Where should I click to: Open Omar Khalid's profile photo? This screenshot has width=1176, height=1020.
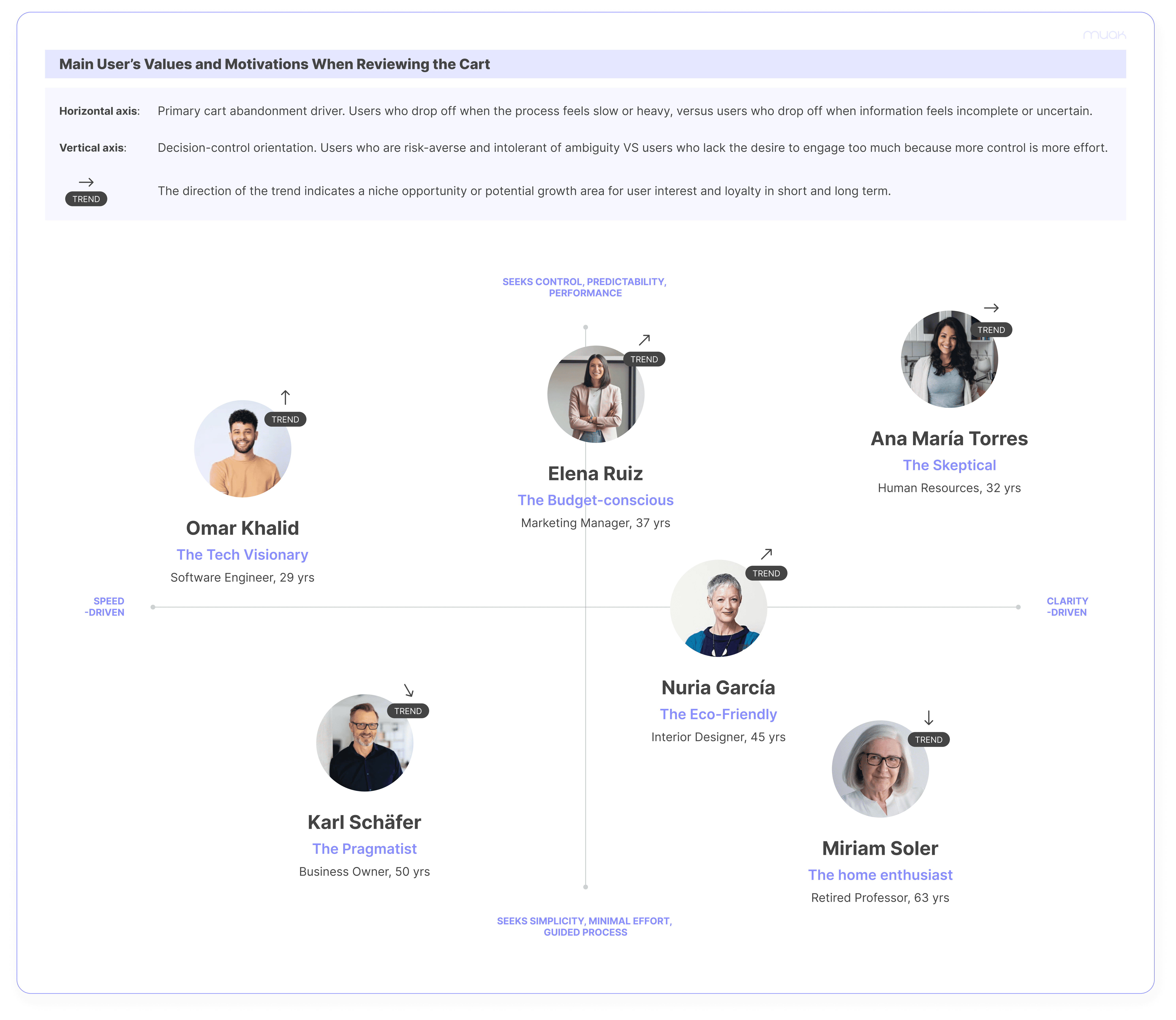[x=243, y=449]
